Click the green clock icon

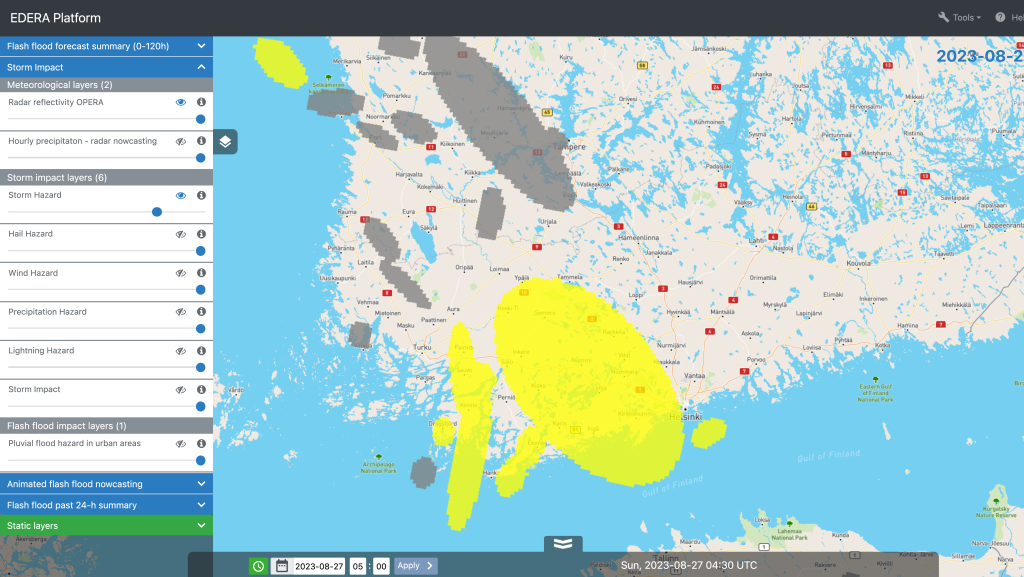point(258,566)
